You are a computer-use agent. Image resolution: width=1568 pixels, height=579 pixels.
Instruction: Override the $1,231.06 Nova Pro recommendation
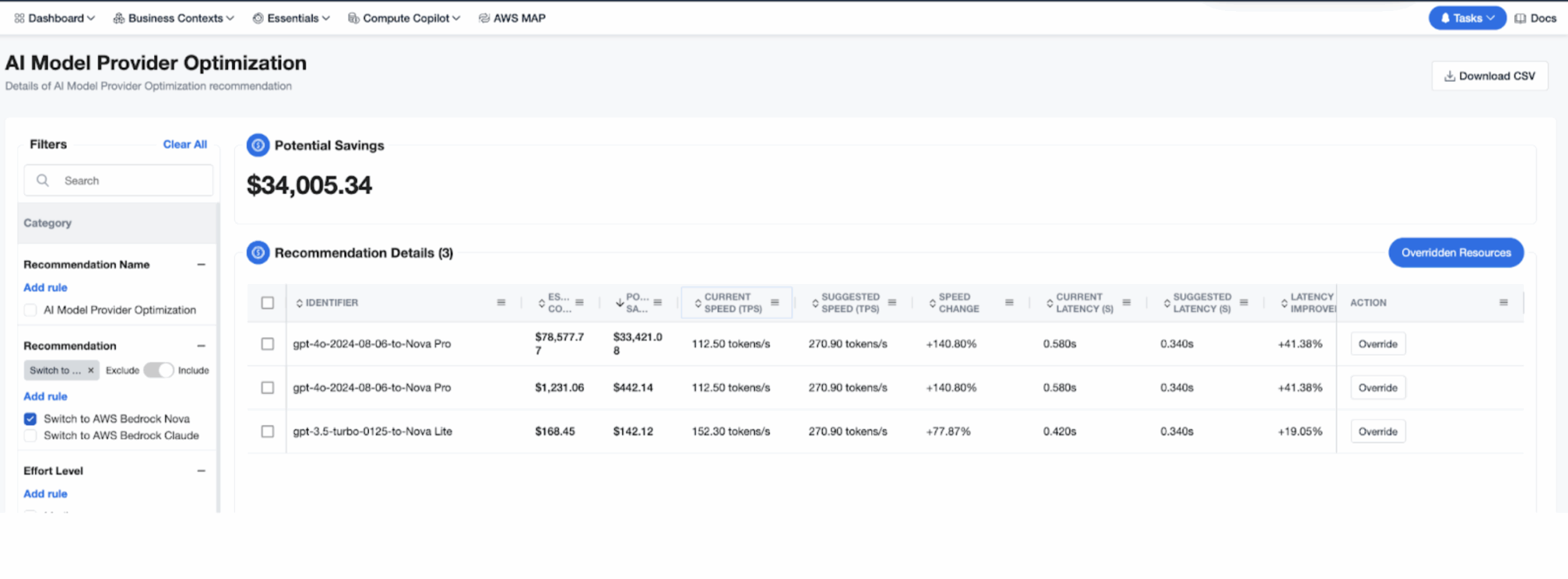coord(1378,388)
